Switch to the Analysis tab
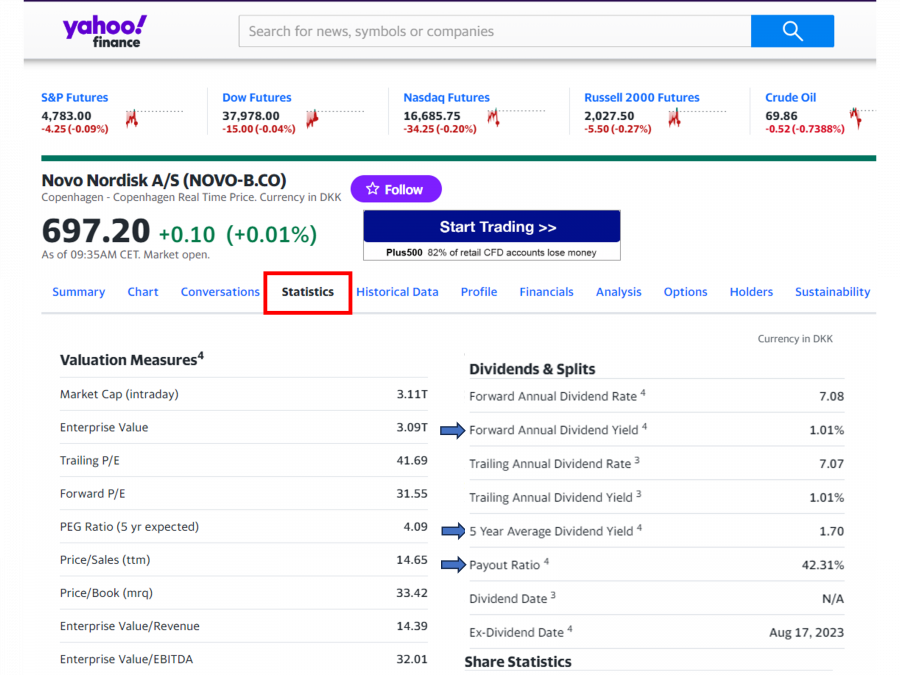 point(619,292)
